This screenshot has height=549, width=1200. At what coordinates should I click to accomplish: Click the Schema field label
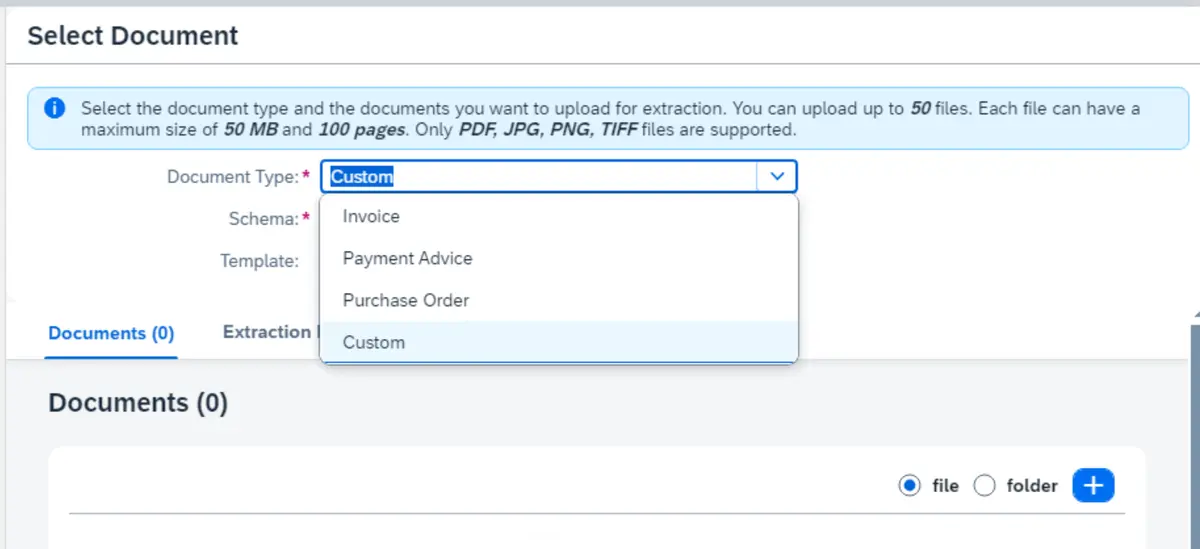tap(263, 219)
